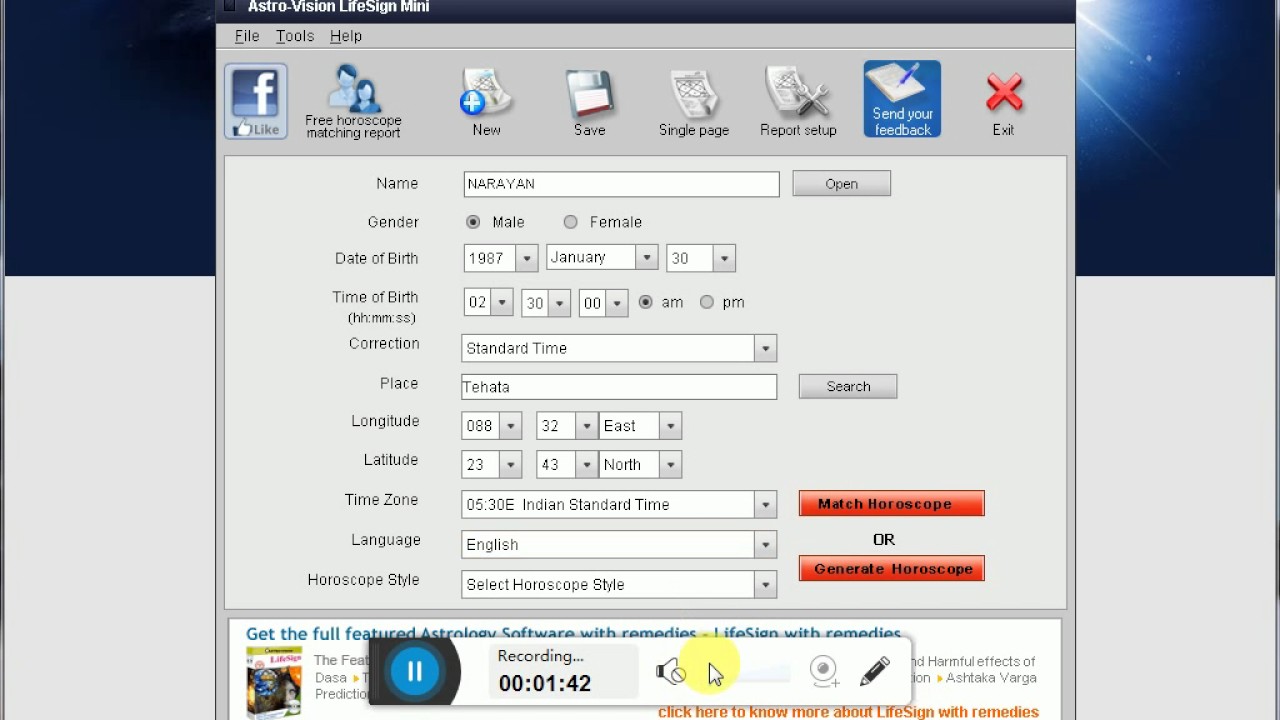This screenshot has height=720, width=1280.
Task: Open longitude degrees 088 dropdown
Action: 510,426
